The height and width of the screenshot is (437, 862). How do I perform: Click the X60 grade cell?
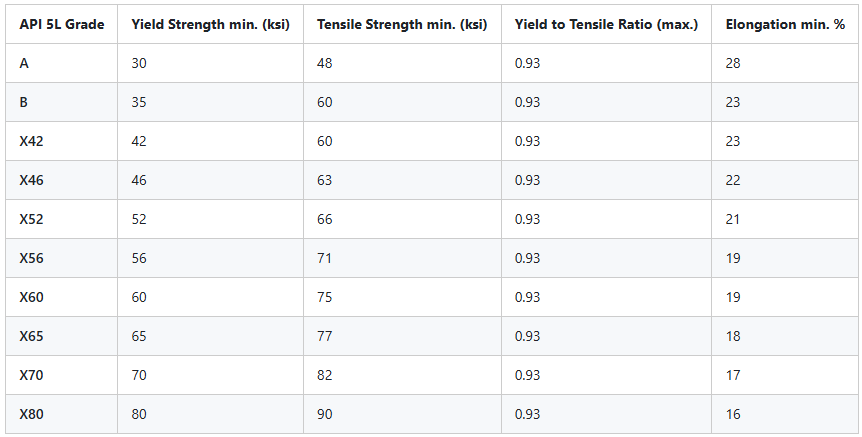[31, 297]
